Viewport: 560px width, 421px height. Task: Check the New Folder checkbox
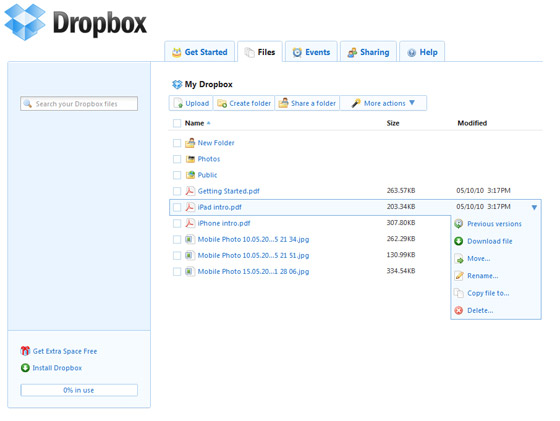(x=177, y=143)
